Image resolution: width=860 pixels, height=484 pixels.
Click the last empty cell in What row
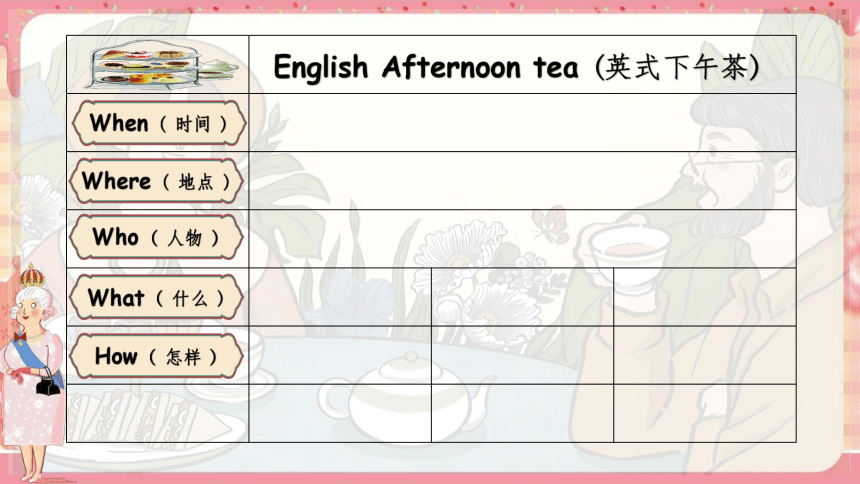705,297
